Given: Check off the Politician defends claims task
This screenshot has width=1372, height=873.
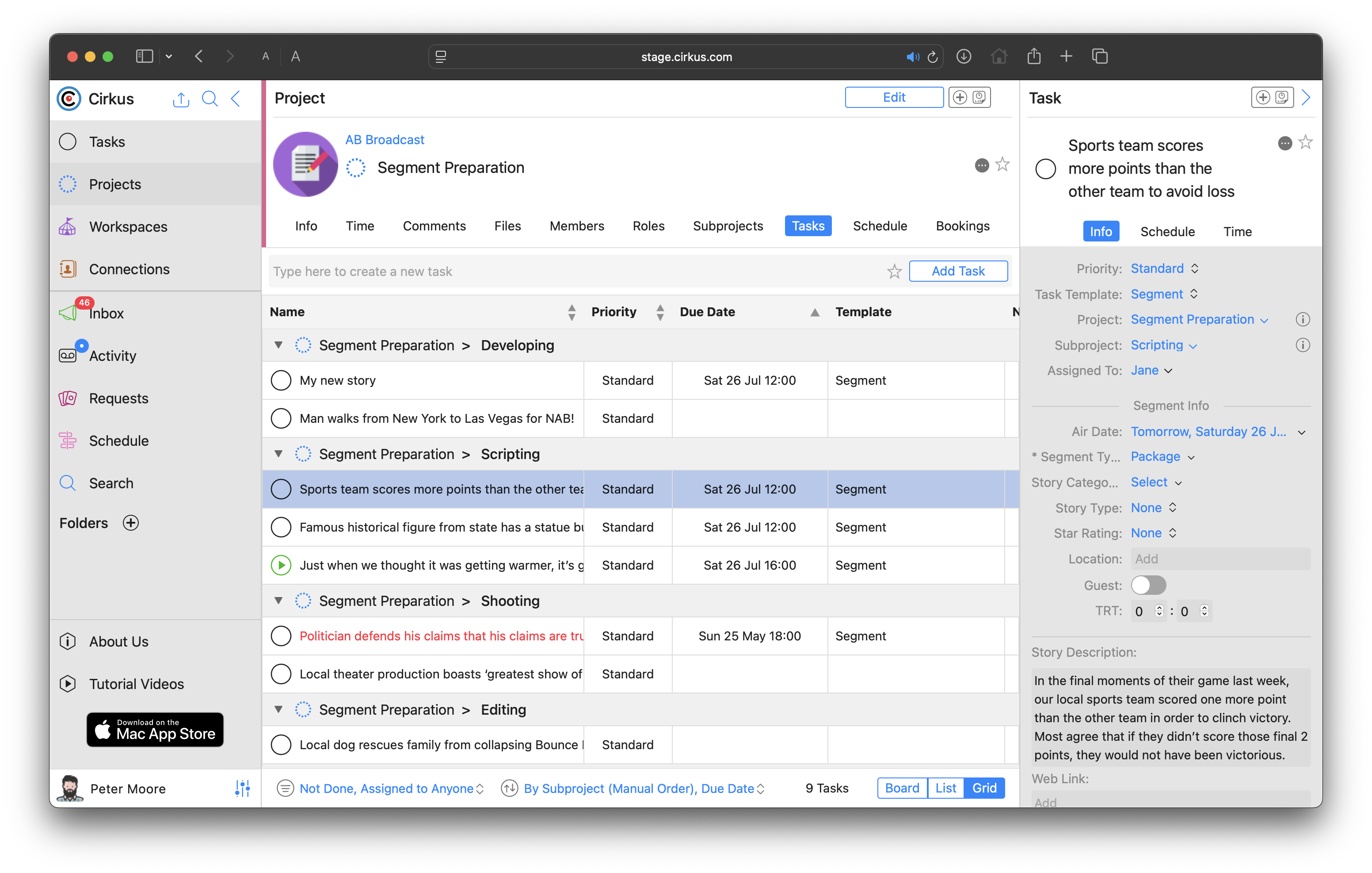Looking at the screenshot, I should pyautogui.click(x=281, y=636).
